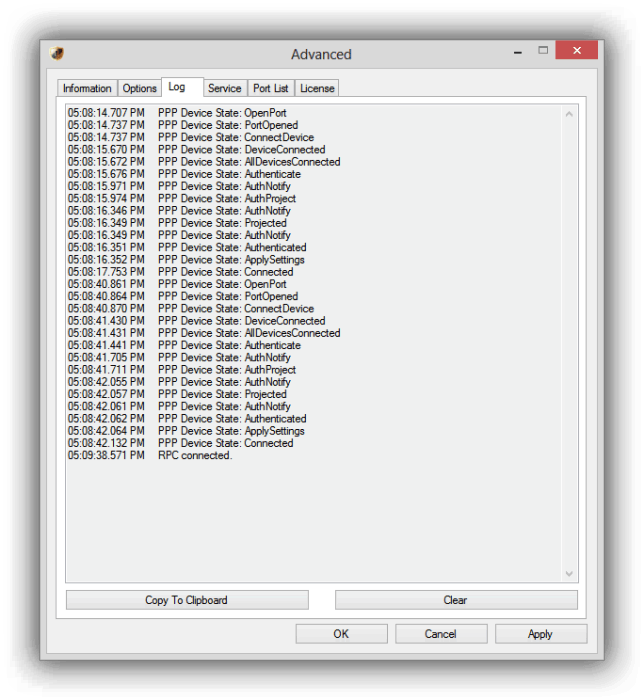This screenshot has width=644, height=700.
Task: Select the 05:08:41.441 PM Authenticate log line
Action: tap(184, 345)
